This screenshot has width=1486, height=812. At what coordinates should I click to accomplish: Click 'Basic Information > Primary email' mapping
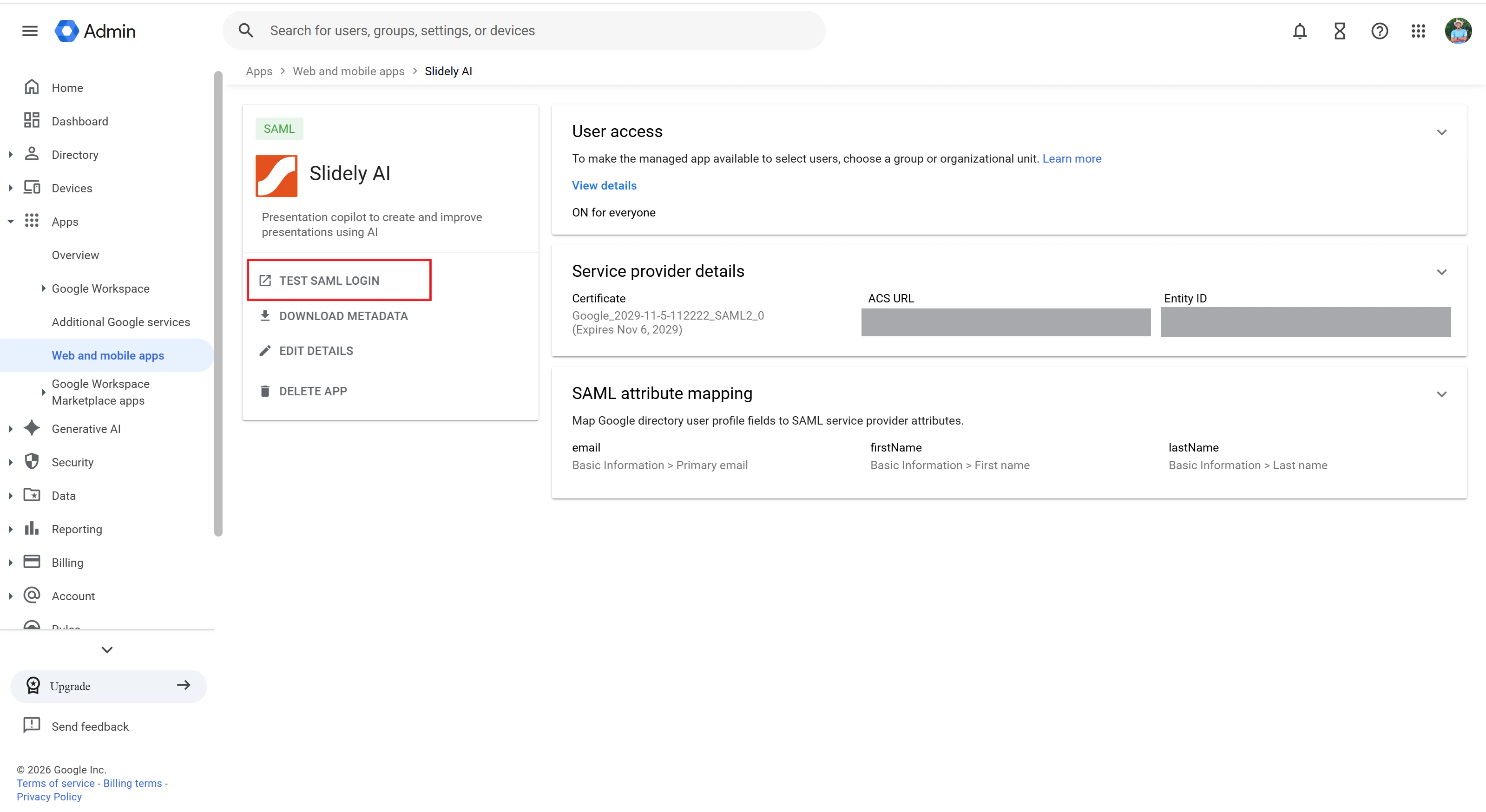pos(659,465)
